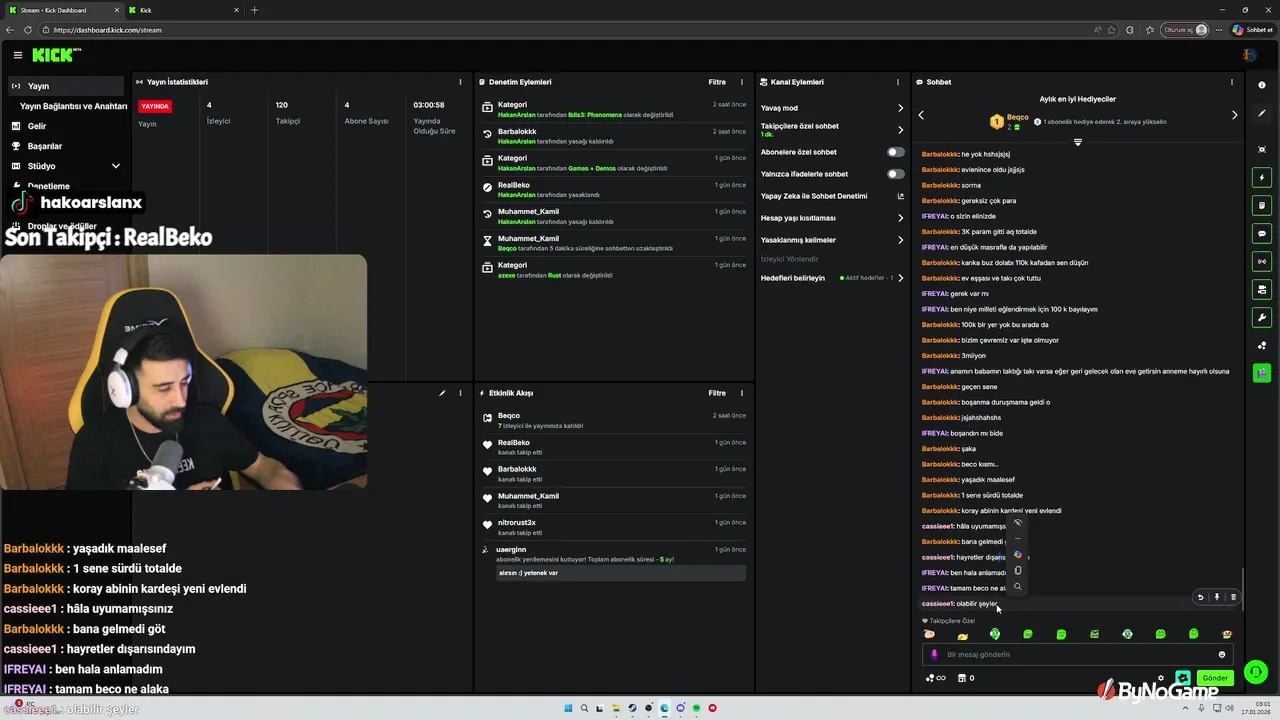Click the lightning bolt icon in right sidebar
The height and width of the screenshot is (720, 1280).
pos(1262,178)
